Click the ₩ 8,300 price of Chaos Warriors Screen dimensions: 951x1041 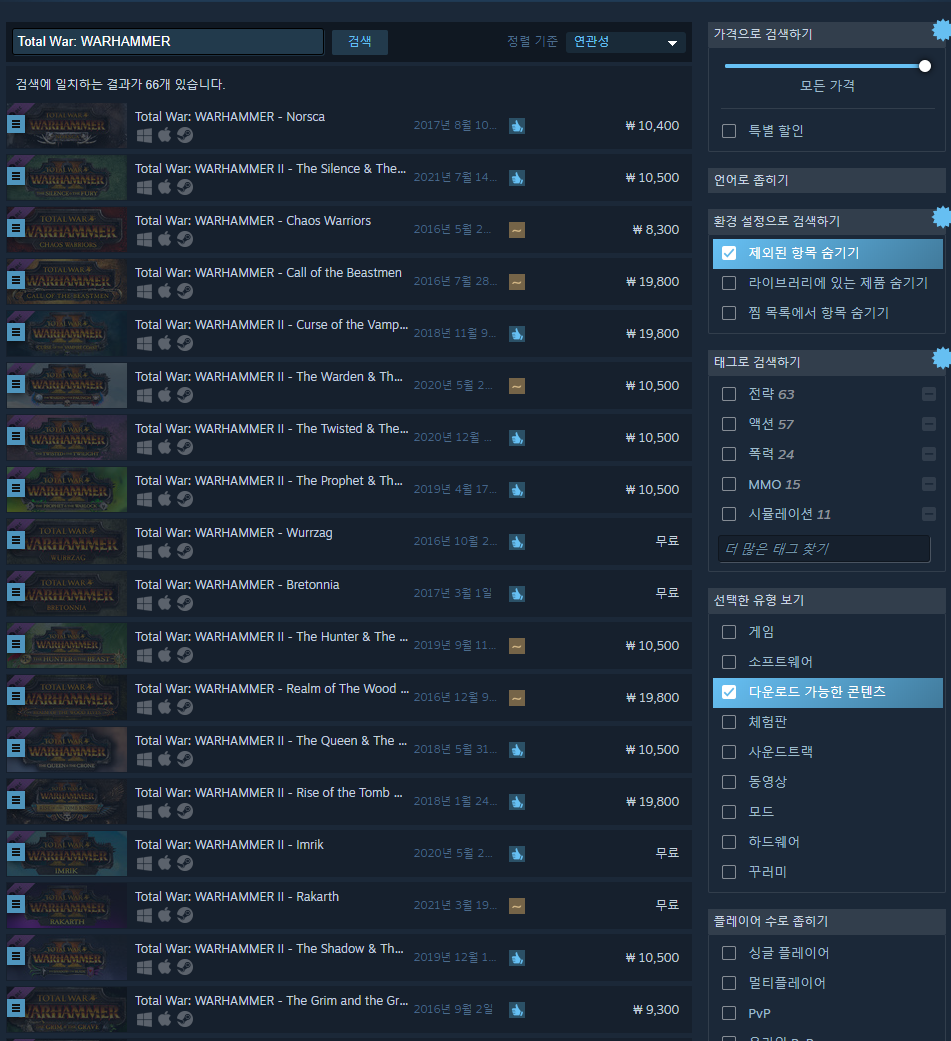point(655,230)
